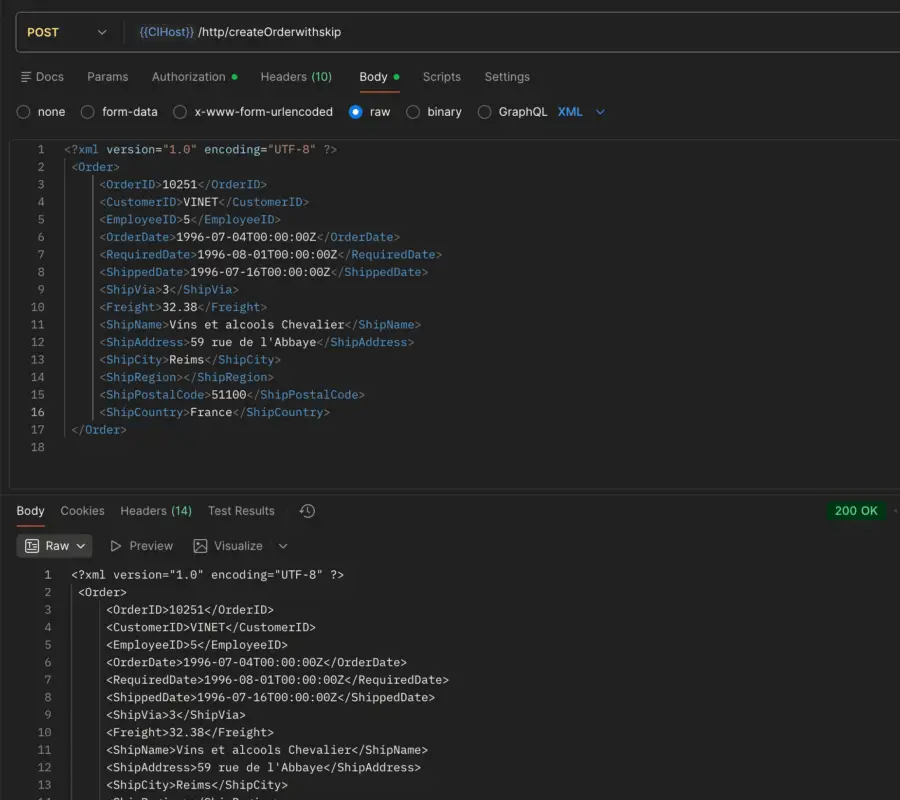Open the Raw response format dropdown
The image size is (900, 800).
pos(56,546)
